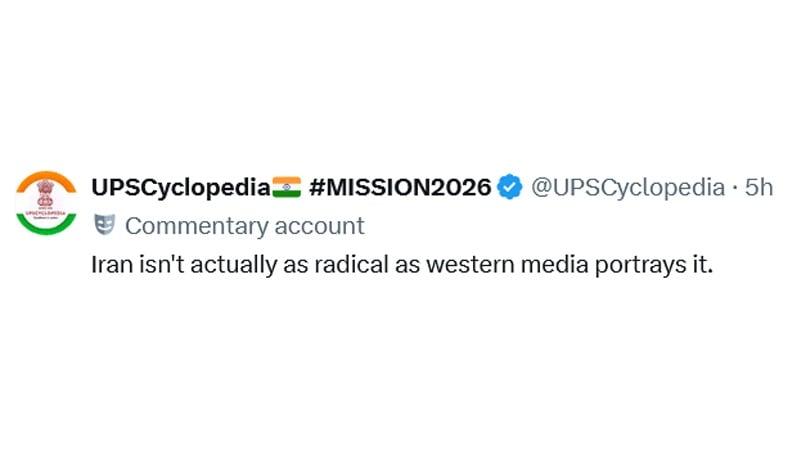The width and height of the screenshot is (800, 450).
Task: Open the UPSCyclopedia profile avatar
Action: click(46, 205)
